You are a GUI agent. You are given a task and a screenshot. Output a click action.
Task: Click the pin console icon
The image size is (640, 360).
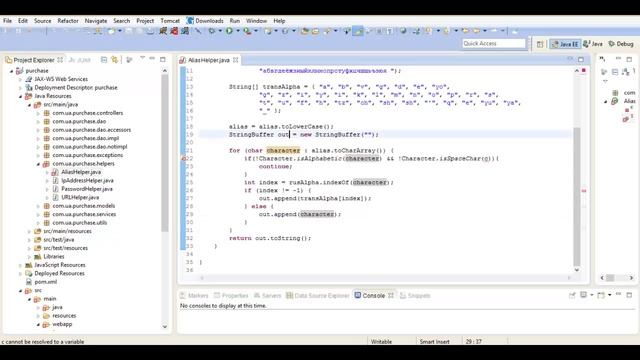click(572, 295)
